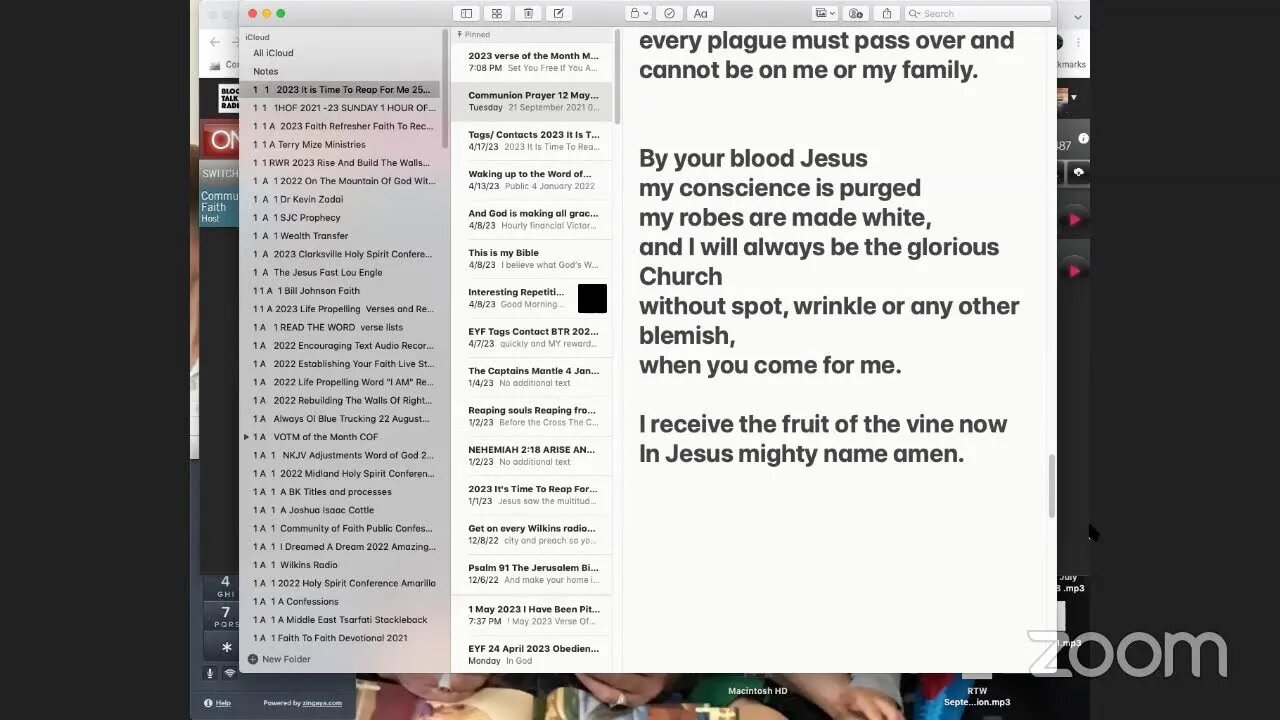Click the black thumbnail on Interesting Repetiti note

[592, 298]
